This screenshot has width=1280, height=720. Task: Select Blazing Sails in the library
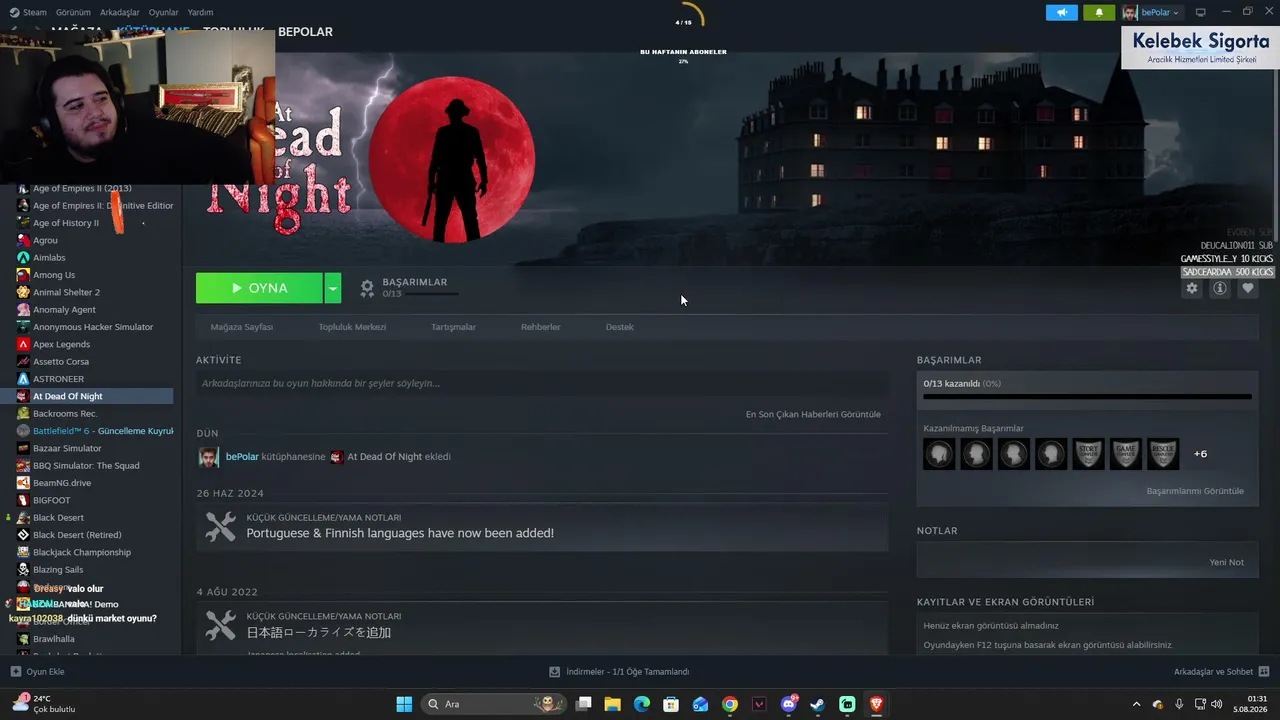(x=58, y=570)
